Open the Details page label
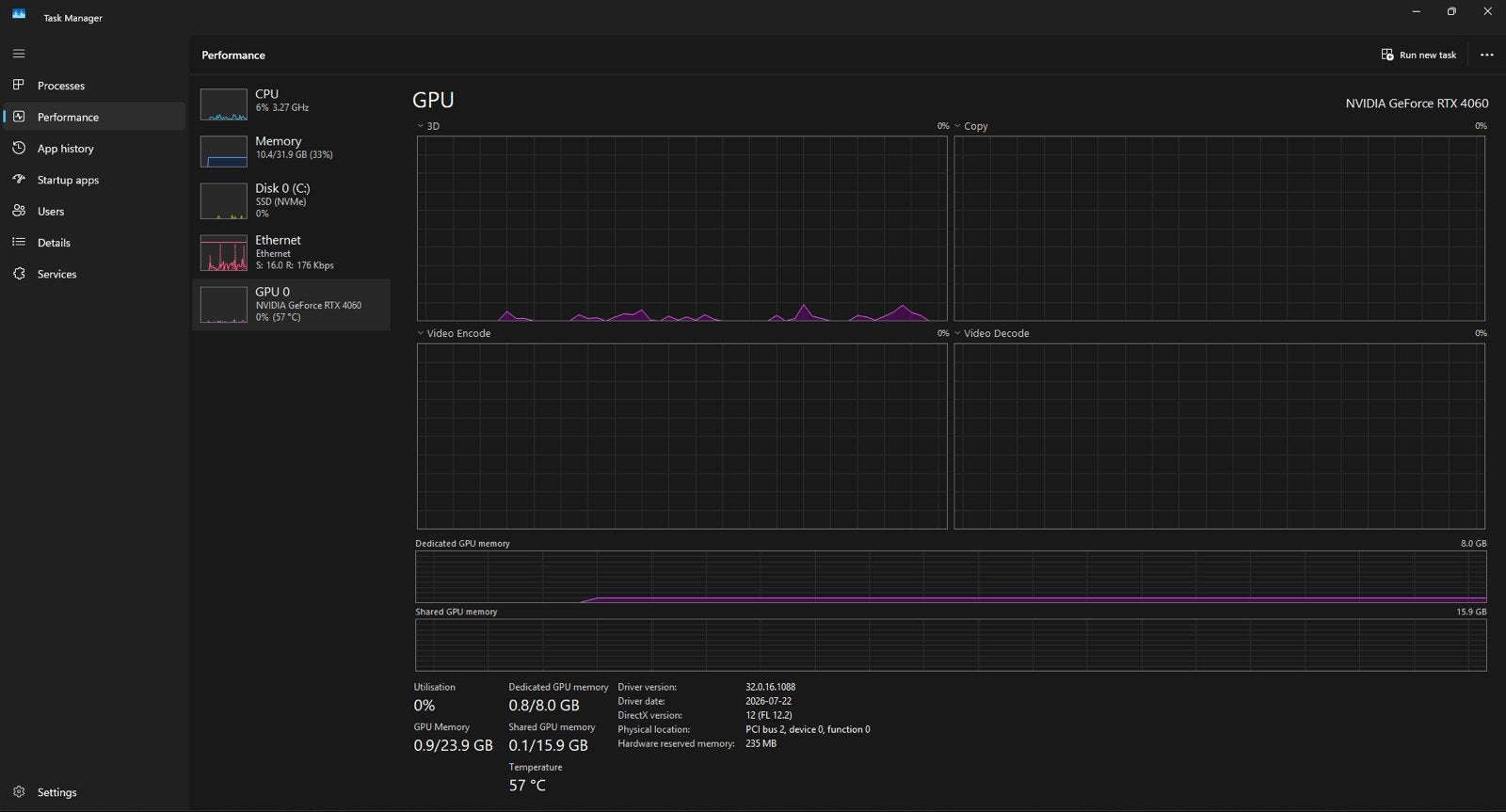 [54, 243]
